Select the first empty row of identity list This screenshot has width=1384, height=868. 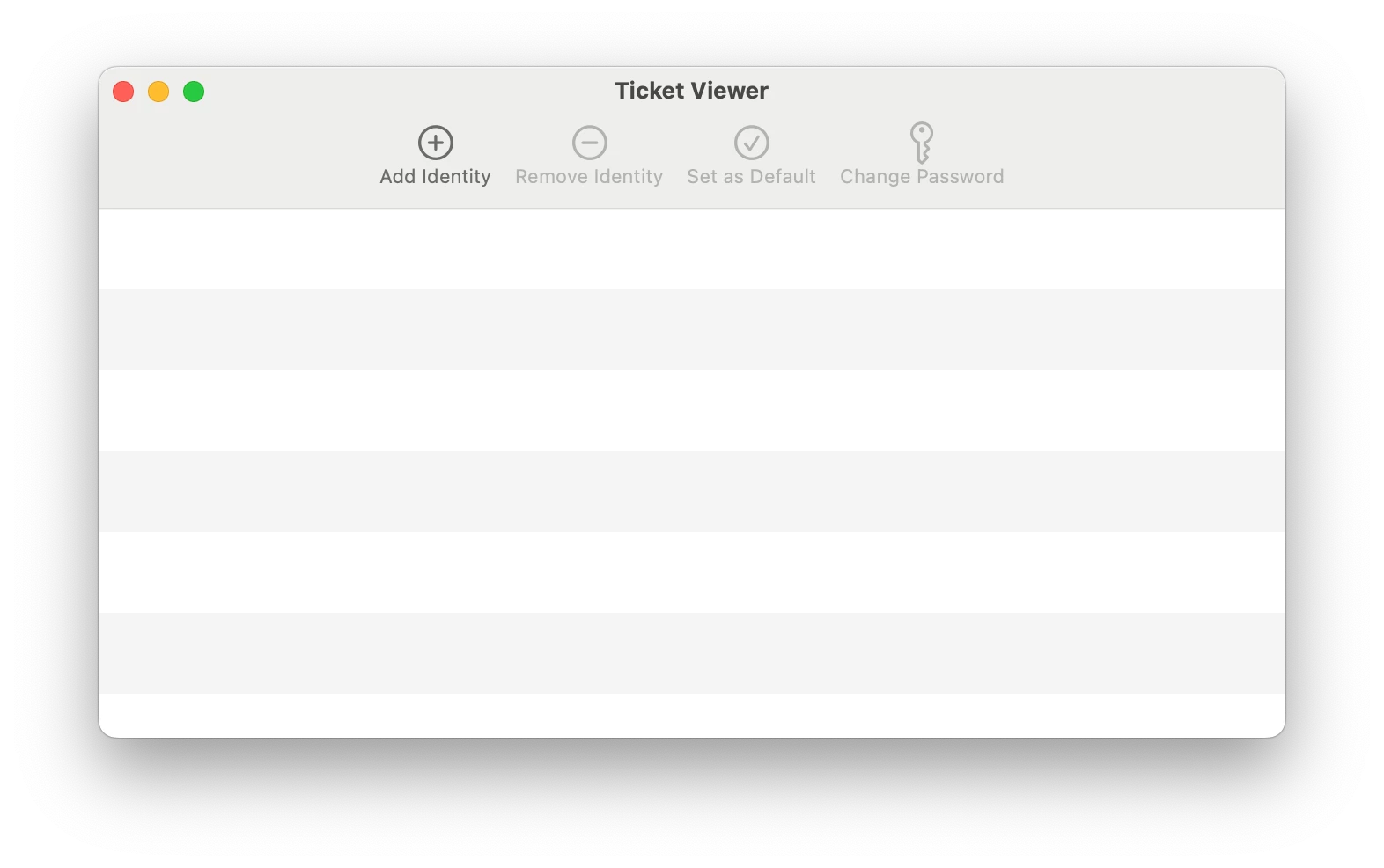692,248
